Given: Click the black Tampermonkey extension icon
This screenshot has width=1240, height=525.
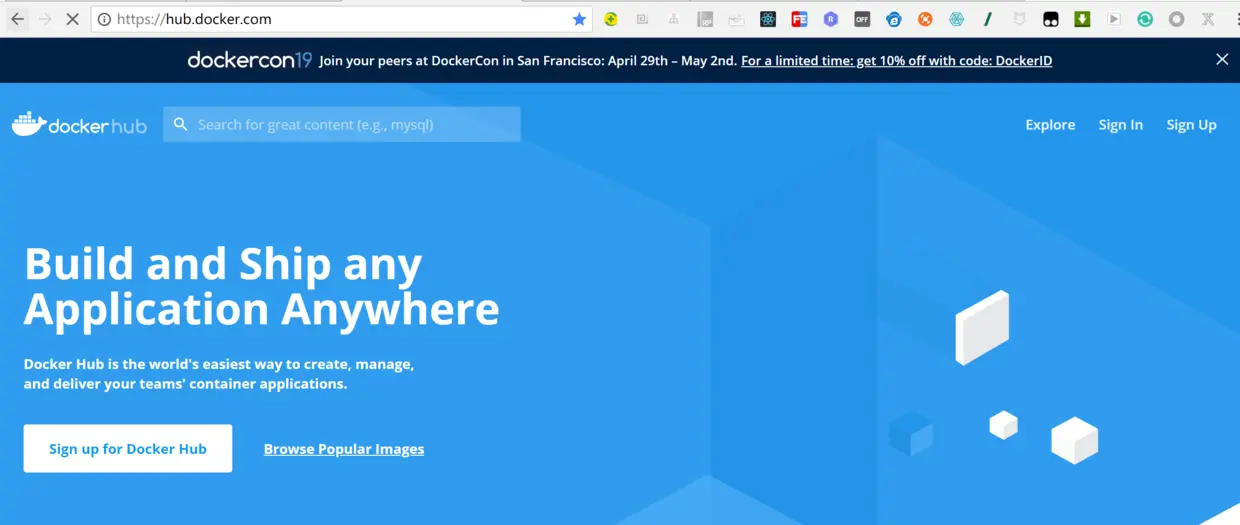Looking at the screenshot, I should 1051,19.
